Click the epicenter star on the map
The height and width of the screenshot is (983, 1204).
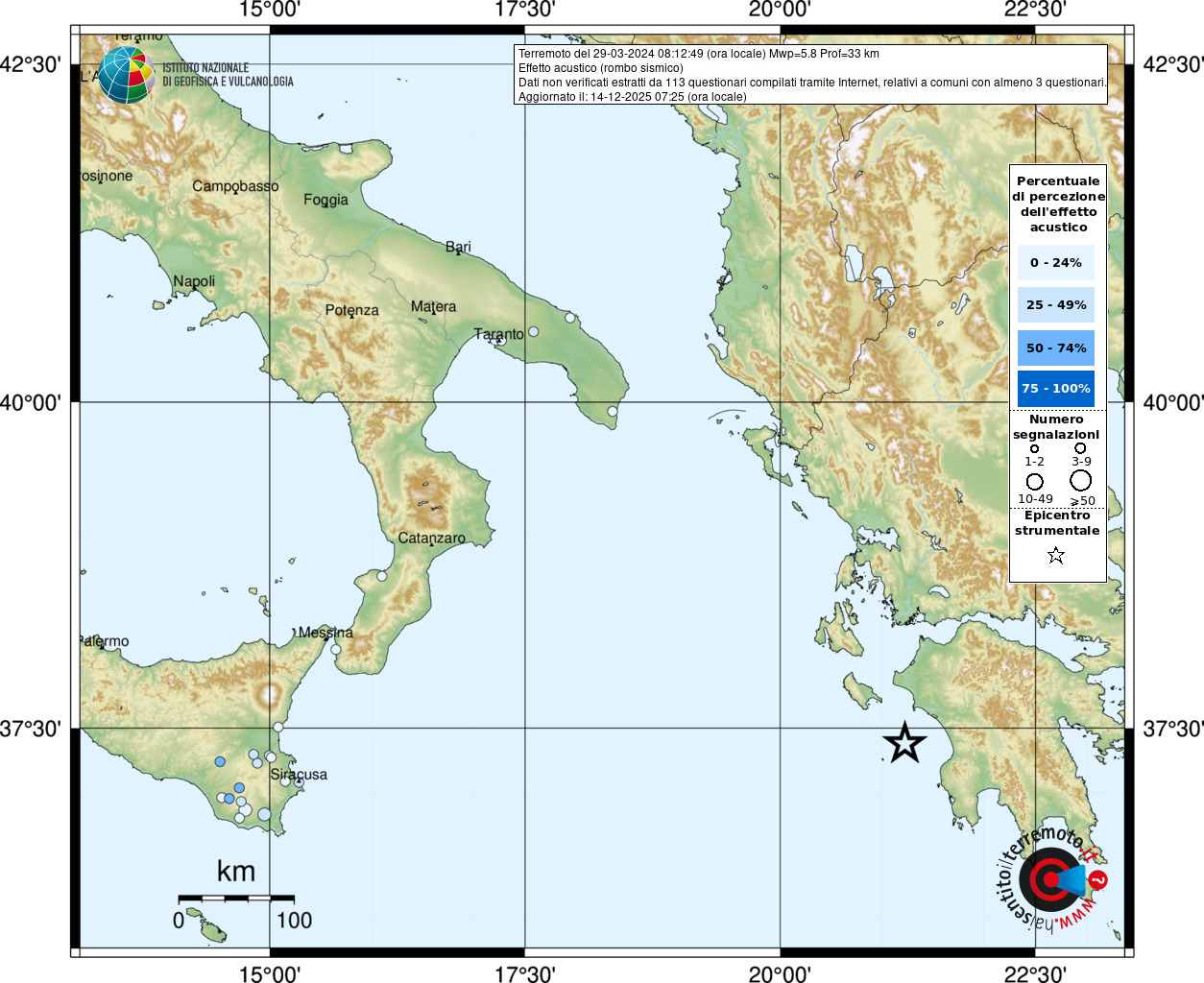[904, 743]
